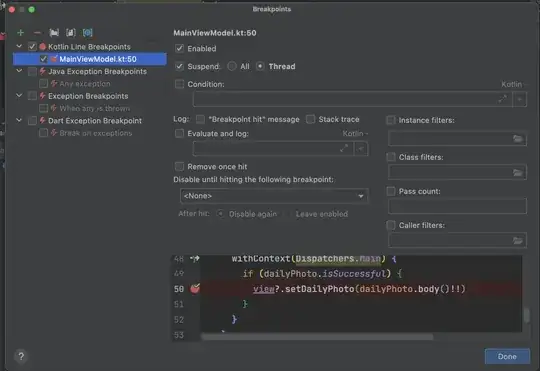
Task: Select Disable again radio option
Action: [220, 214]
